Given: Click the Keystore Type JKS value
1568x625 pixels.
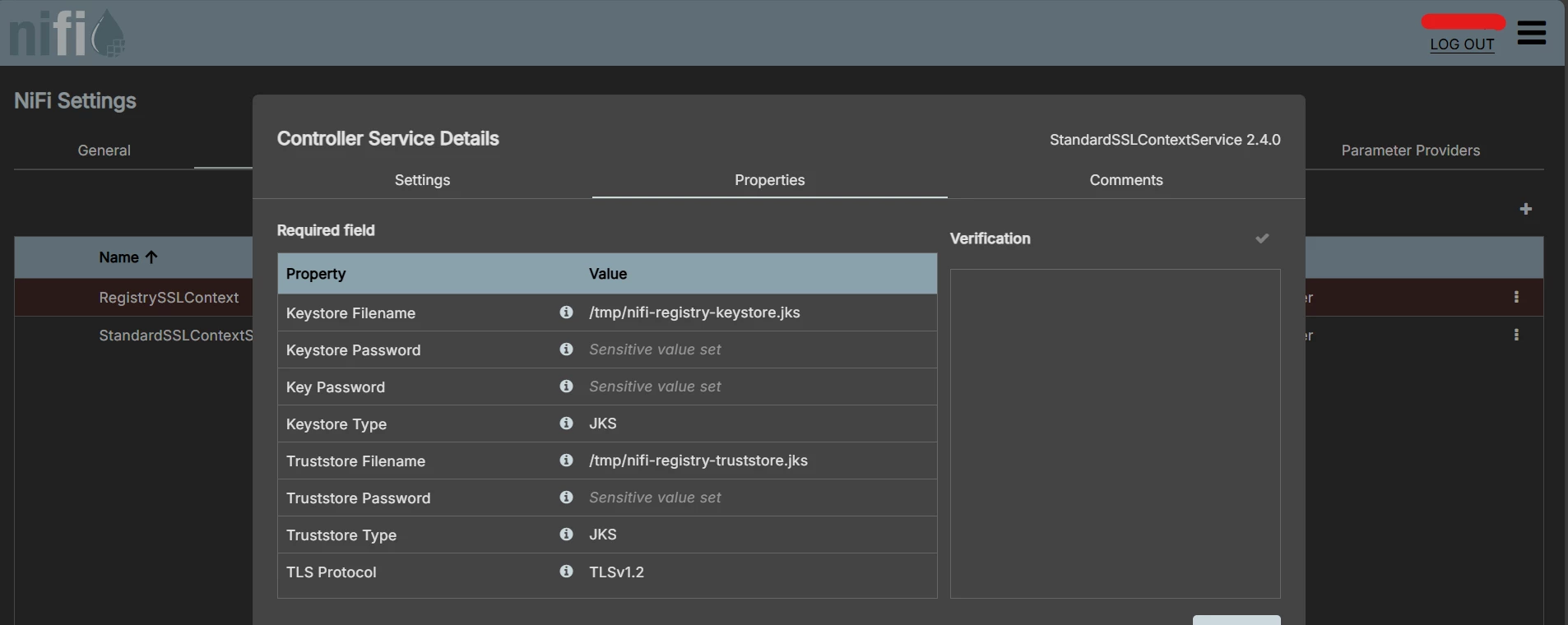Looking at the screenshot, I should point(603,424).
